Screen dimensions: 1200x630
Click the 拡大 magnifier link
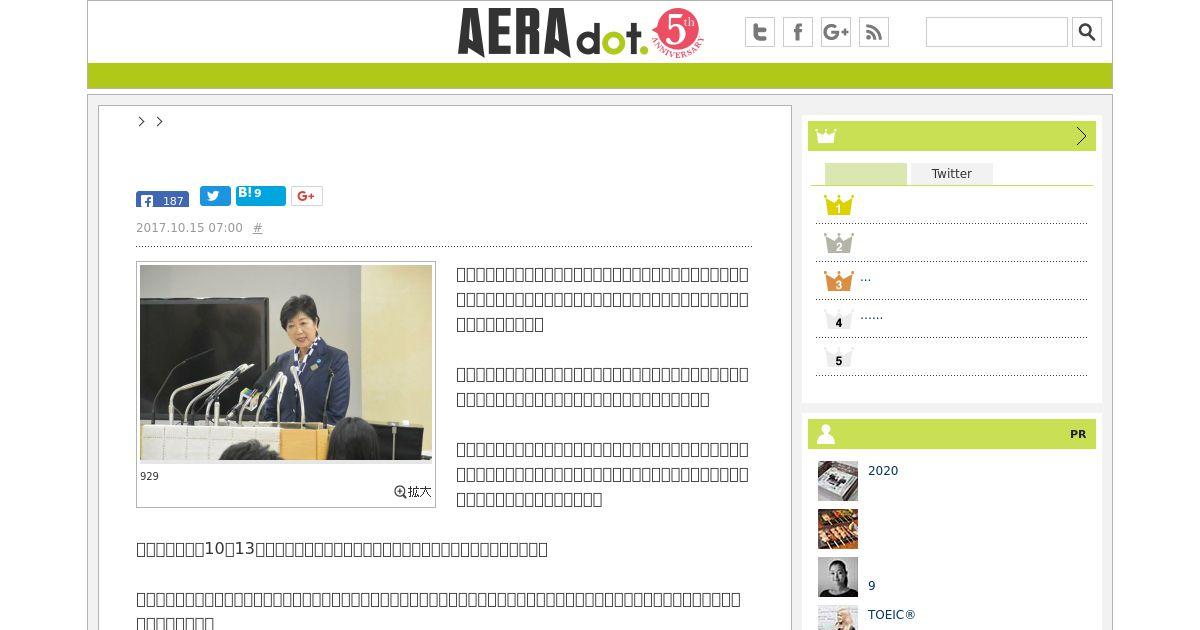(x=413, y=492)
